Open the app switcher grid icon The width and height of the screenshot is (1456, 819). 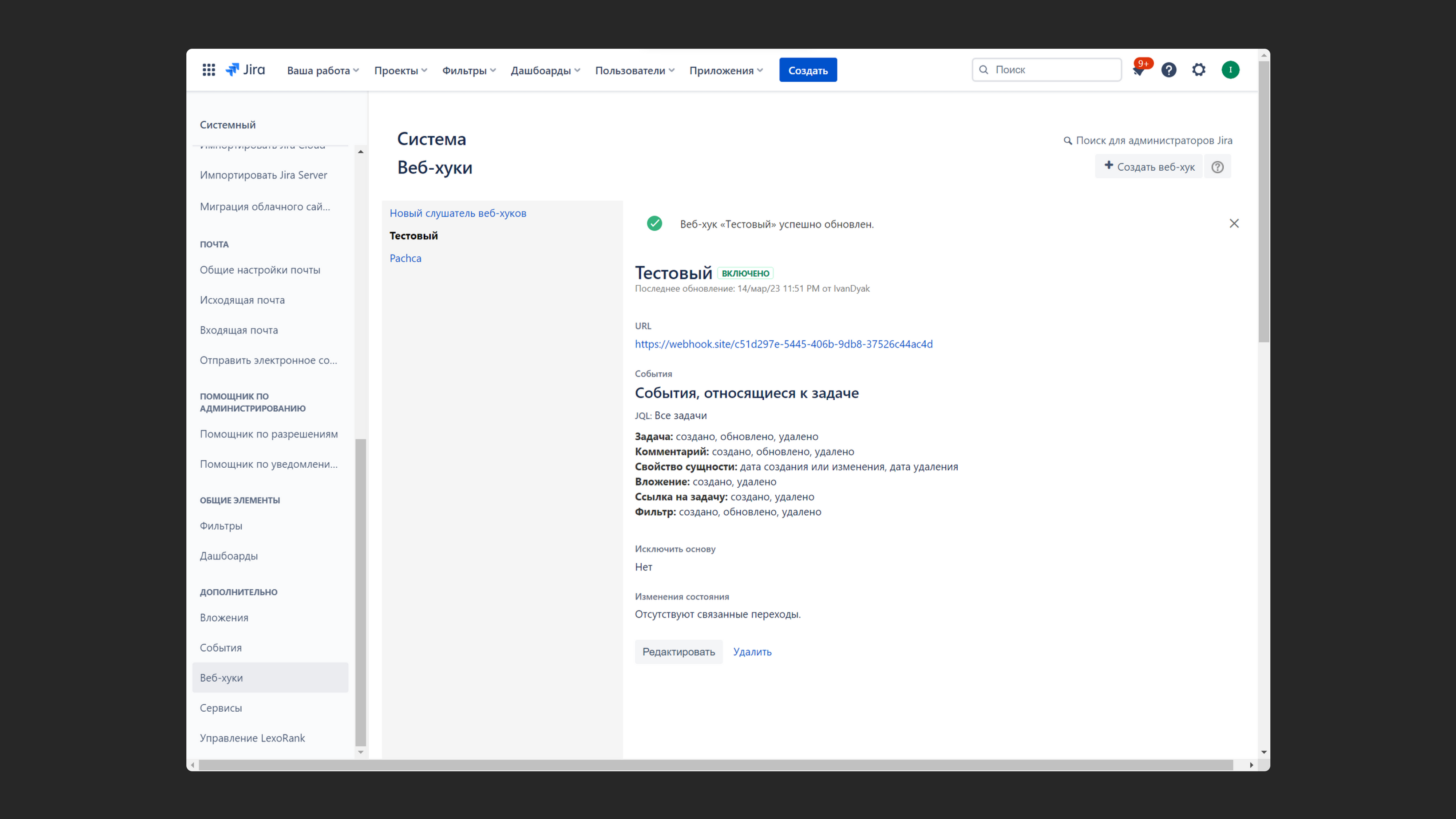209,70
